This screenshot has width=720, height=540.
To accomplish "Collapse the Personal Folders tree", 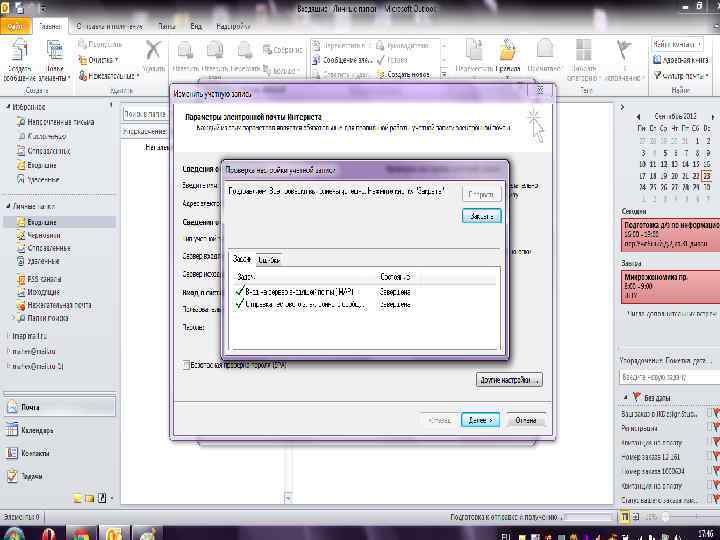I will click(8, 207).
